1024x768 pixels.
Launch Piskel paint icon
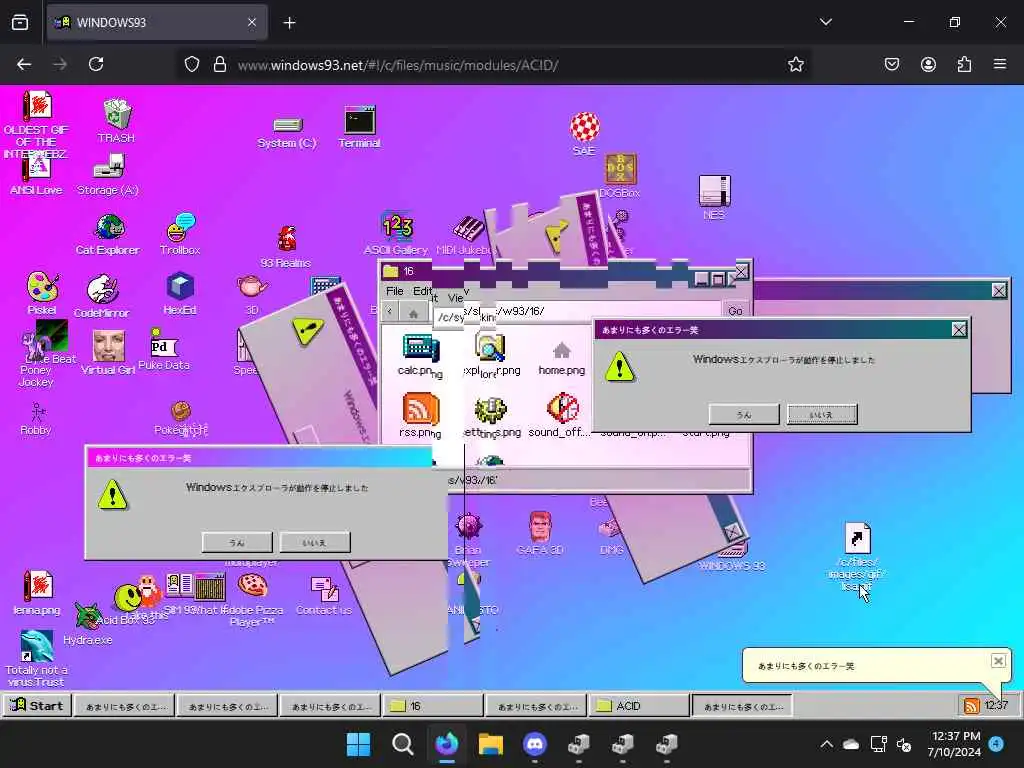pyautogui.click(x=42, y=293)
